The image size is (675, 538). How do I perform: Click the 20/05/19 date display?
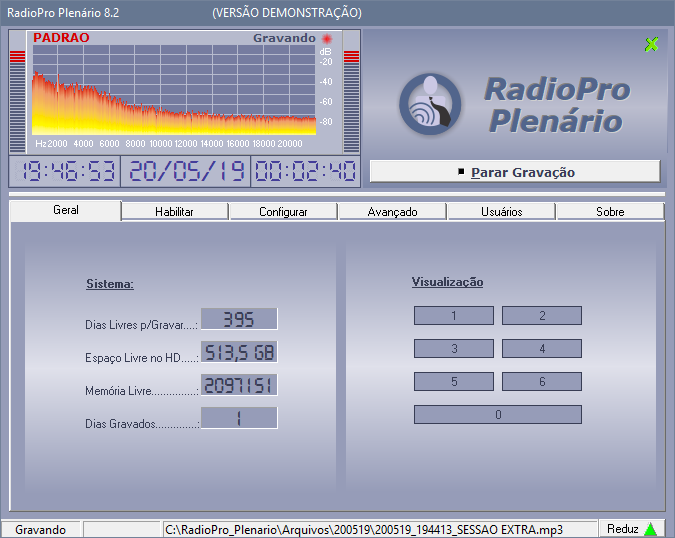(x=186, y=171)
